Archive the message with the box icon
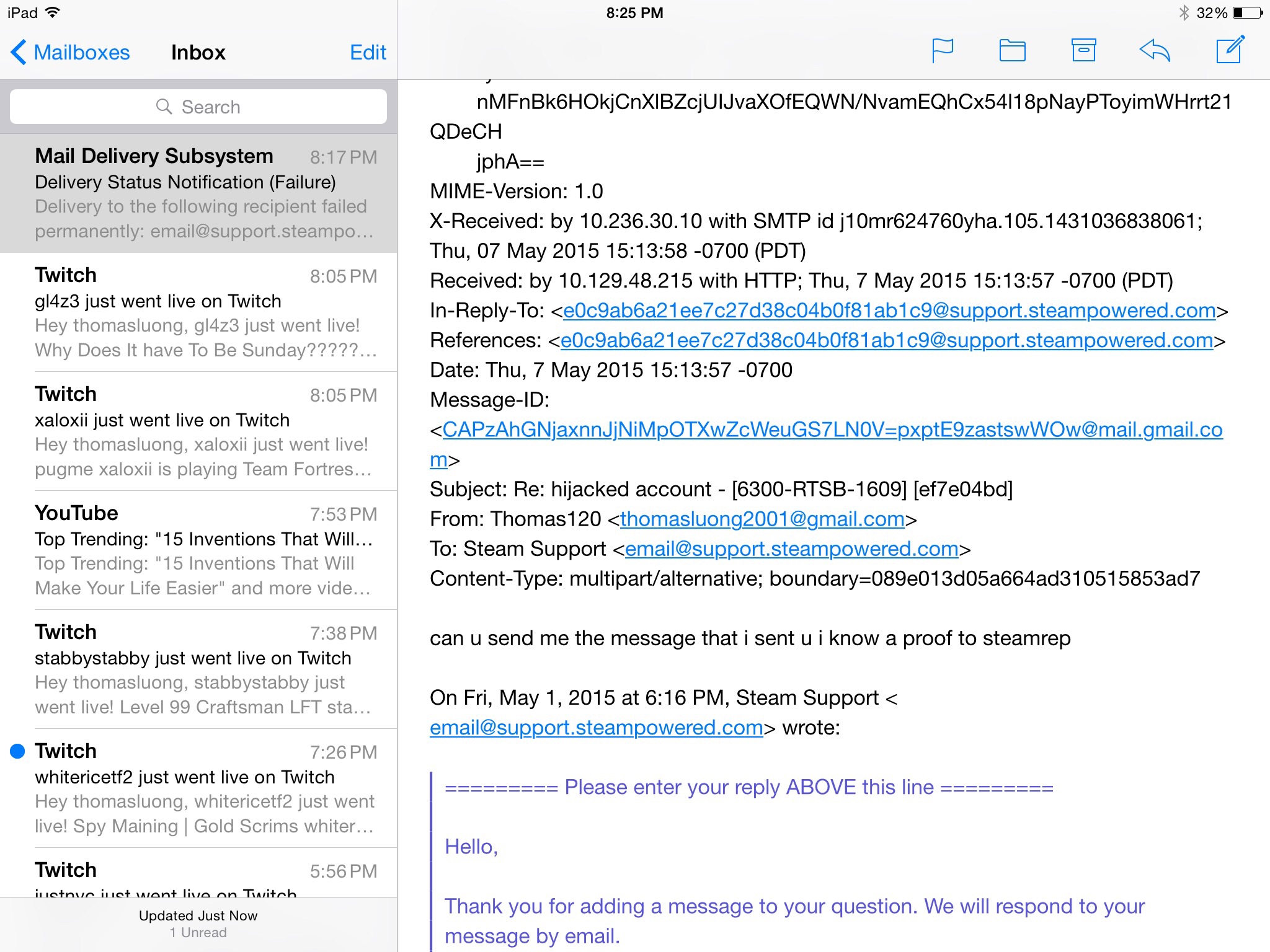 1083,51
